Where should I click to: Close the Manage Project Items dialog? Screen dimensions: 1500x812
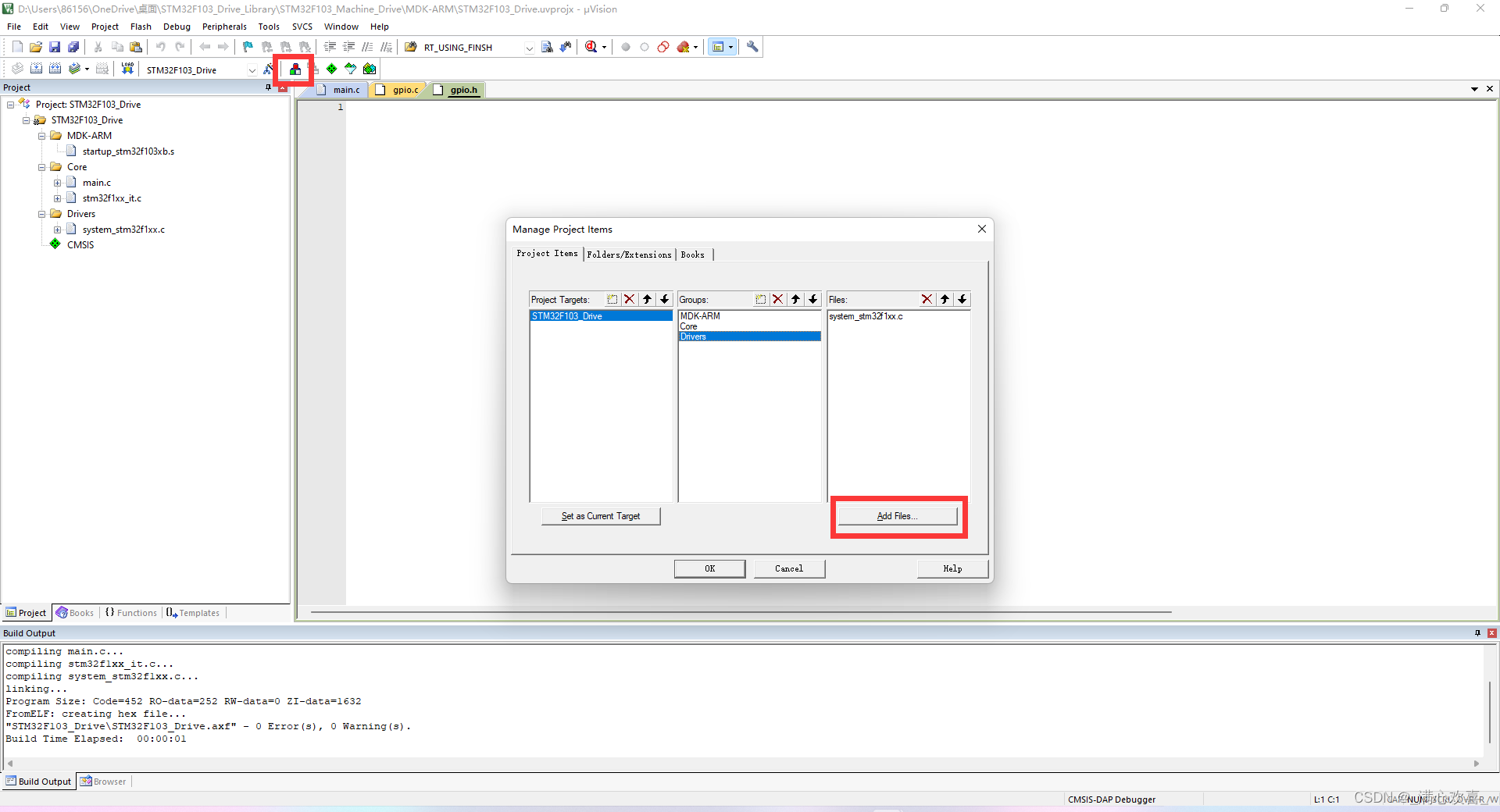click(x=982, y=229)
